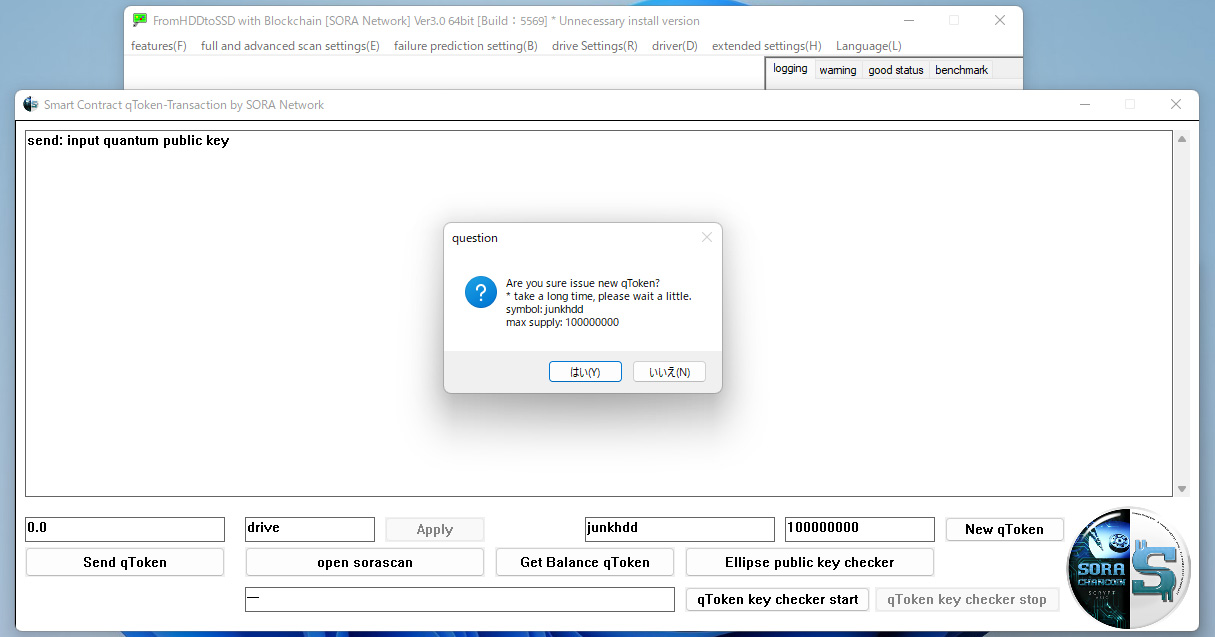Switch to the logging tab
The image size is (1215, 637).
pyautogui.click(x=790, y=69)
